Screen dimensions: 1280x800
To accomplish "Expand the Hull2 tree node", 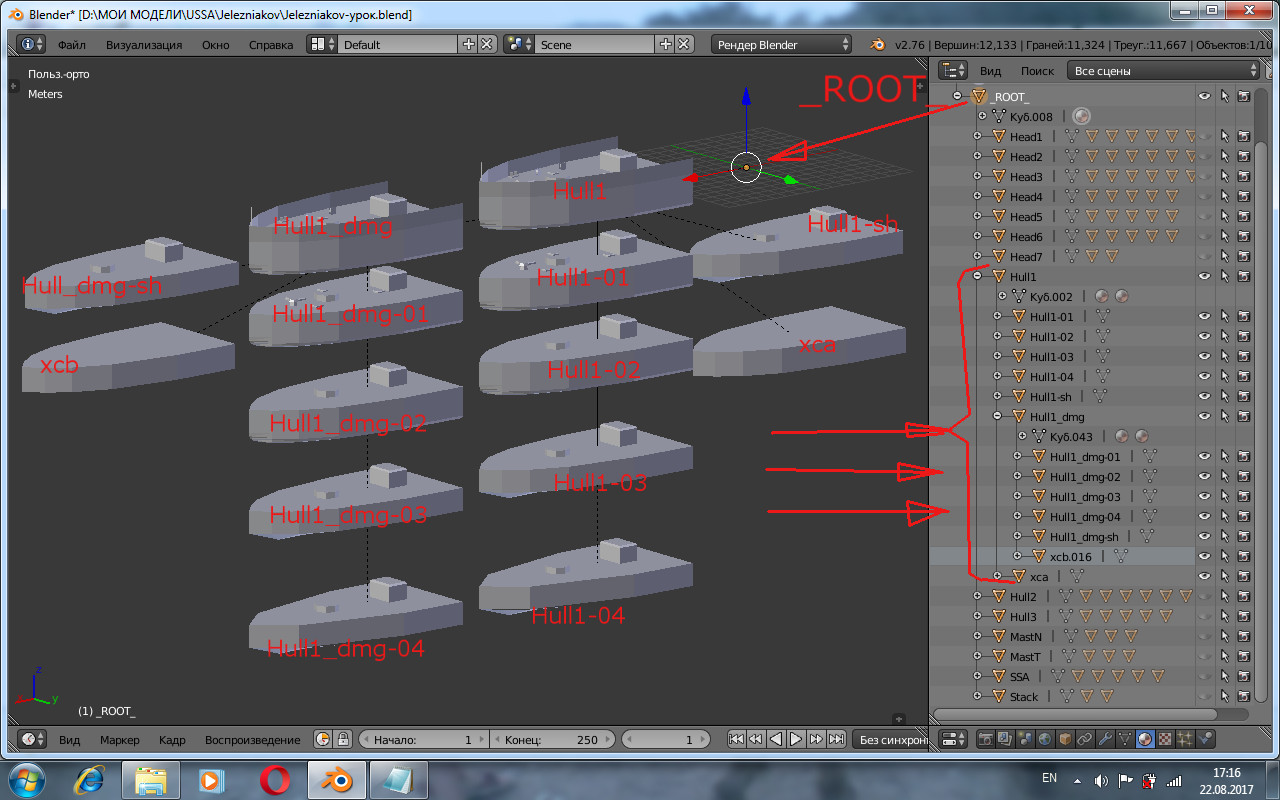I will [977, 597].
